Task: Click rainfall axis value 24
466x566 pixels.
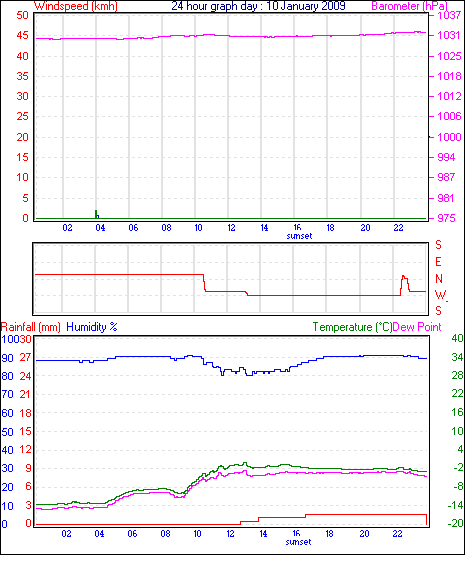Action: [x=25, y=376]
